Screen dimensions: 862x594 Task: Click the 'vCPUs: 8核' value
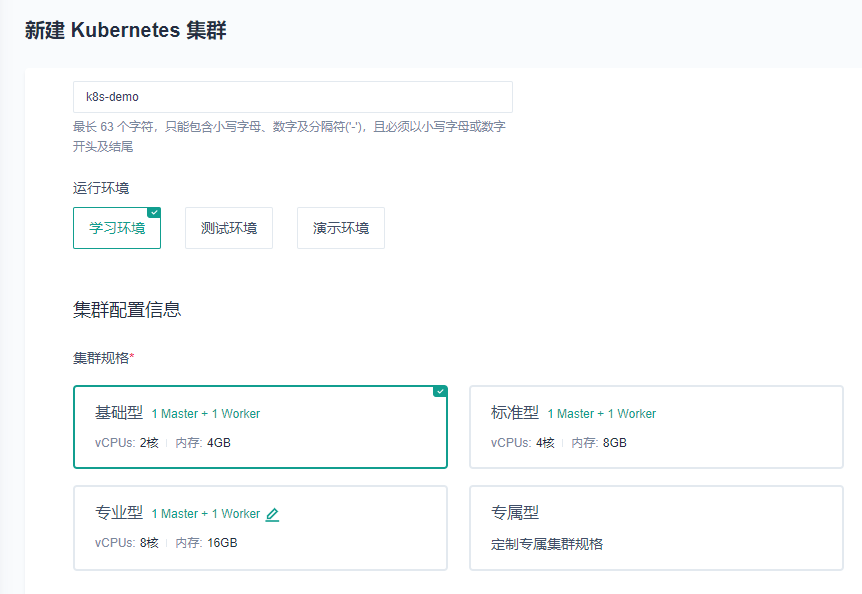[x=126, y=543]
